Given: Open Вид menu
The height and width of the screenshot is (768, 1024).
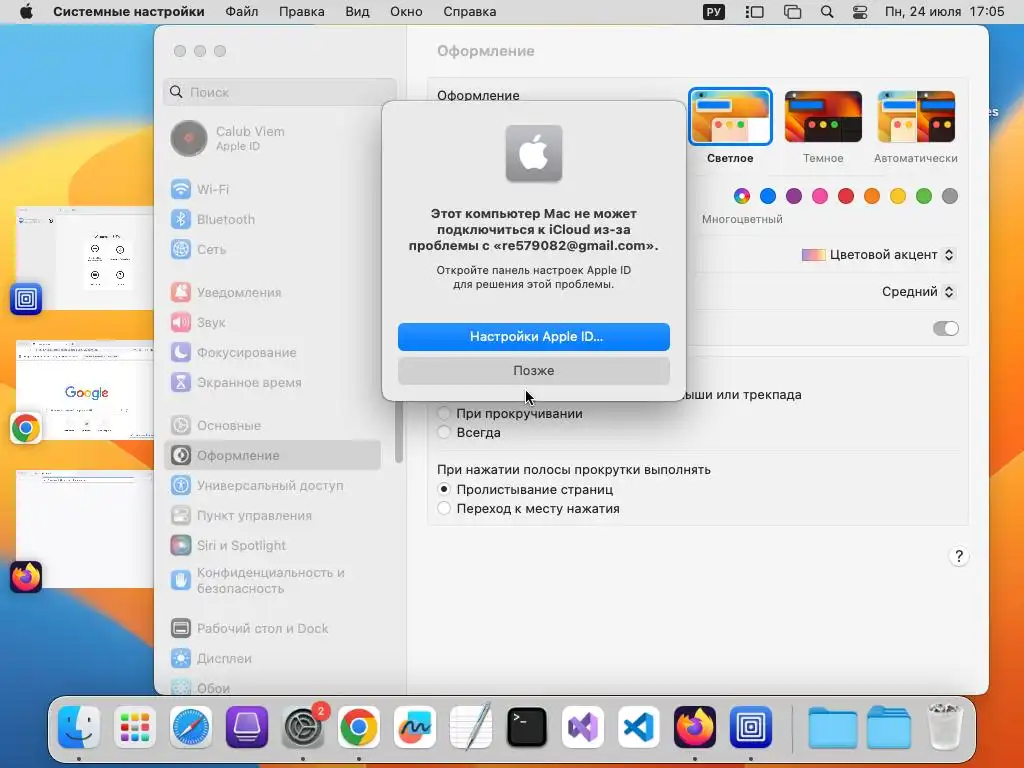Looking at the screenshot, I should 357,12.
